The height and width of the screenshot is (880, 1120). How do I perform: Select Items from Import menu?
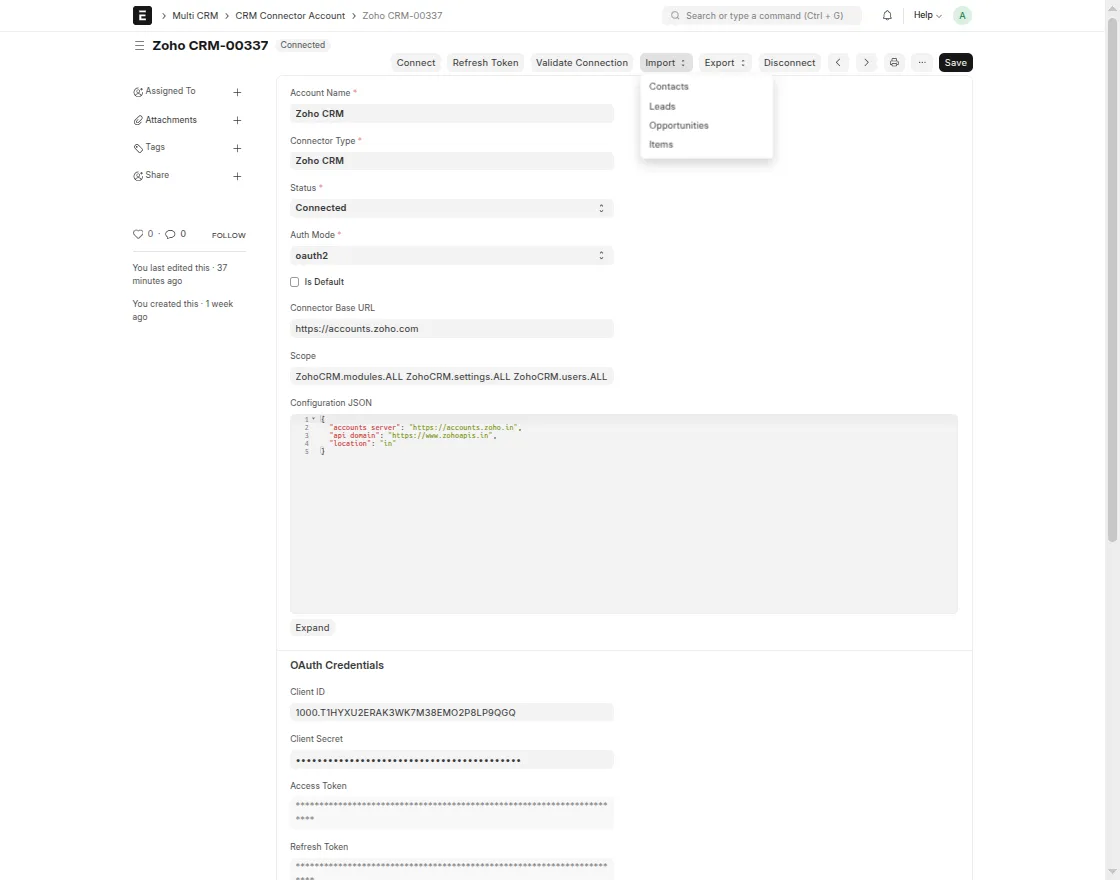661,144
